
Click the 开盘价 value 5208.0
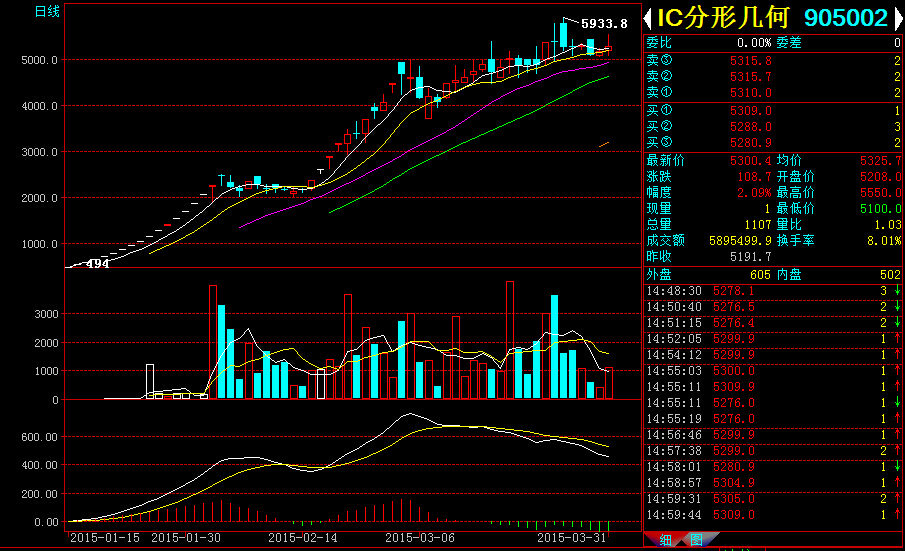(x=880, y=177)
